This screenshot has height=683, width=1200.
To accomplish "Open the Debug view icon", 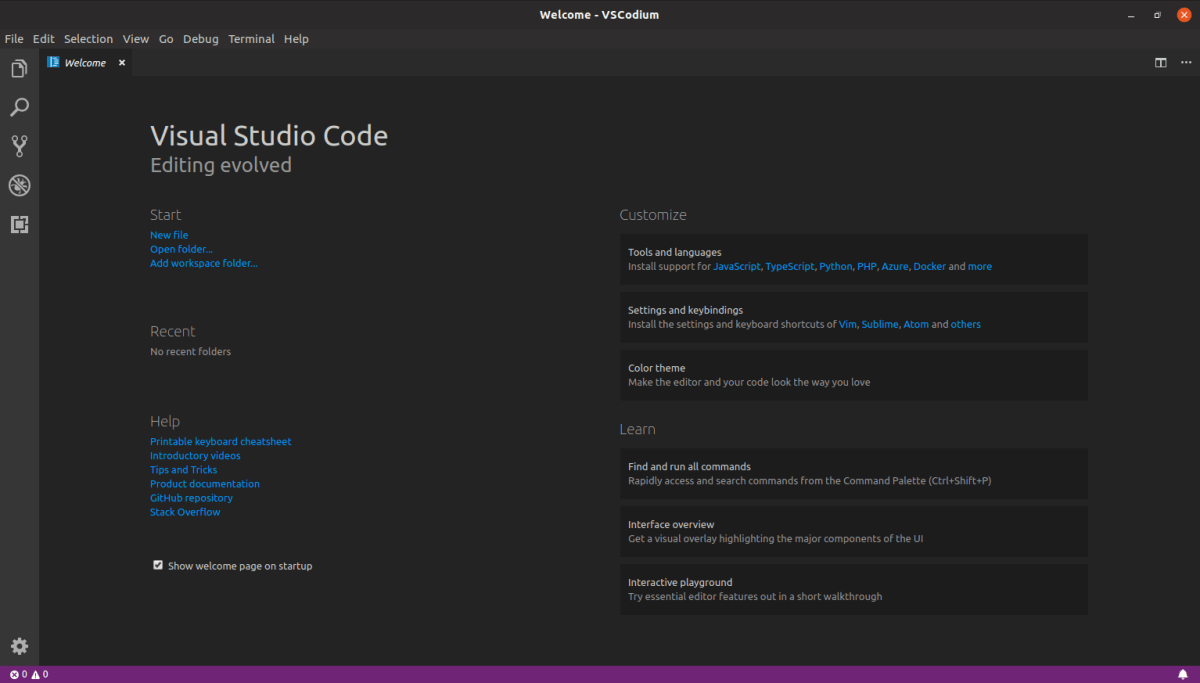I will coord(19,185).
